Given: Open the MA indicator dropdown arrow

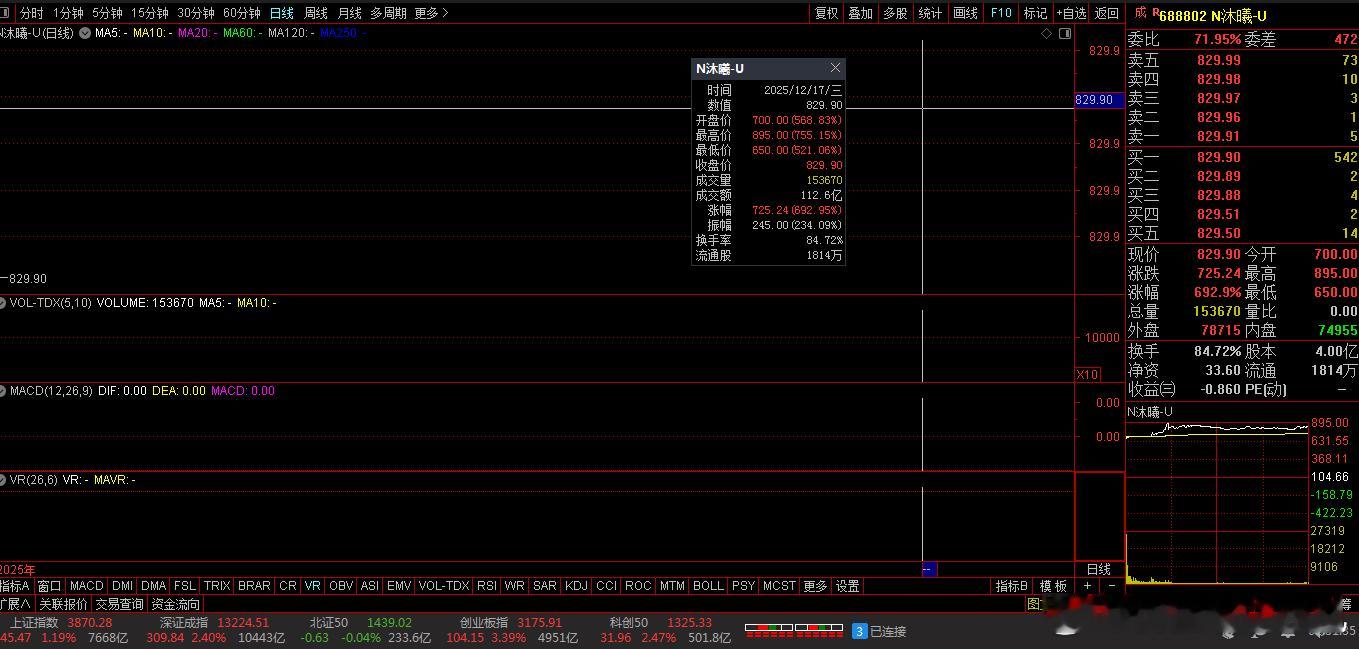Looking at the screenshot, I should pyautogui.click(x=85, y=33).
